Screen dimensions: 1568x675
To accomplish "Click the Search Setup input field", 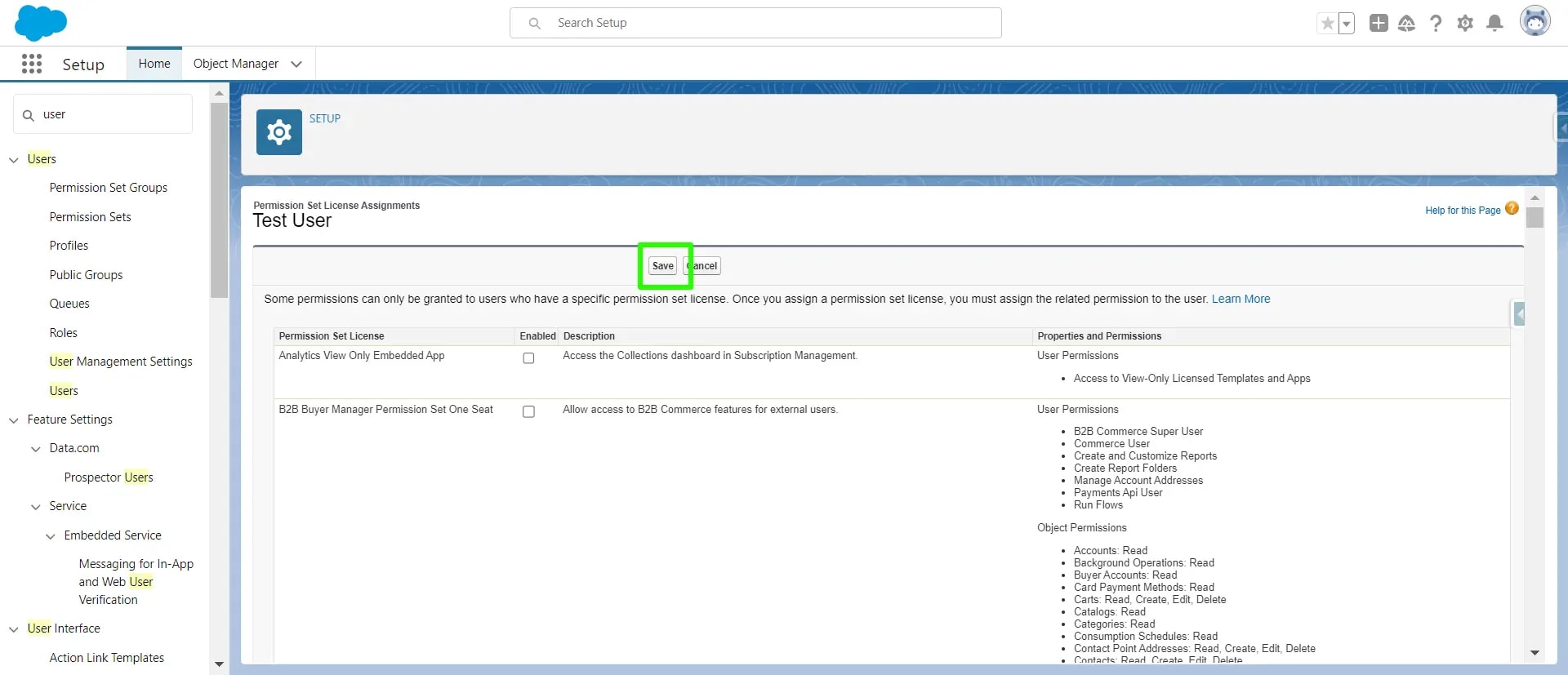I will [x=755, y=23].
